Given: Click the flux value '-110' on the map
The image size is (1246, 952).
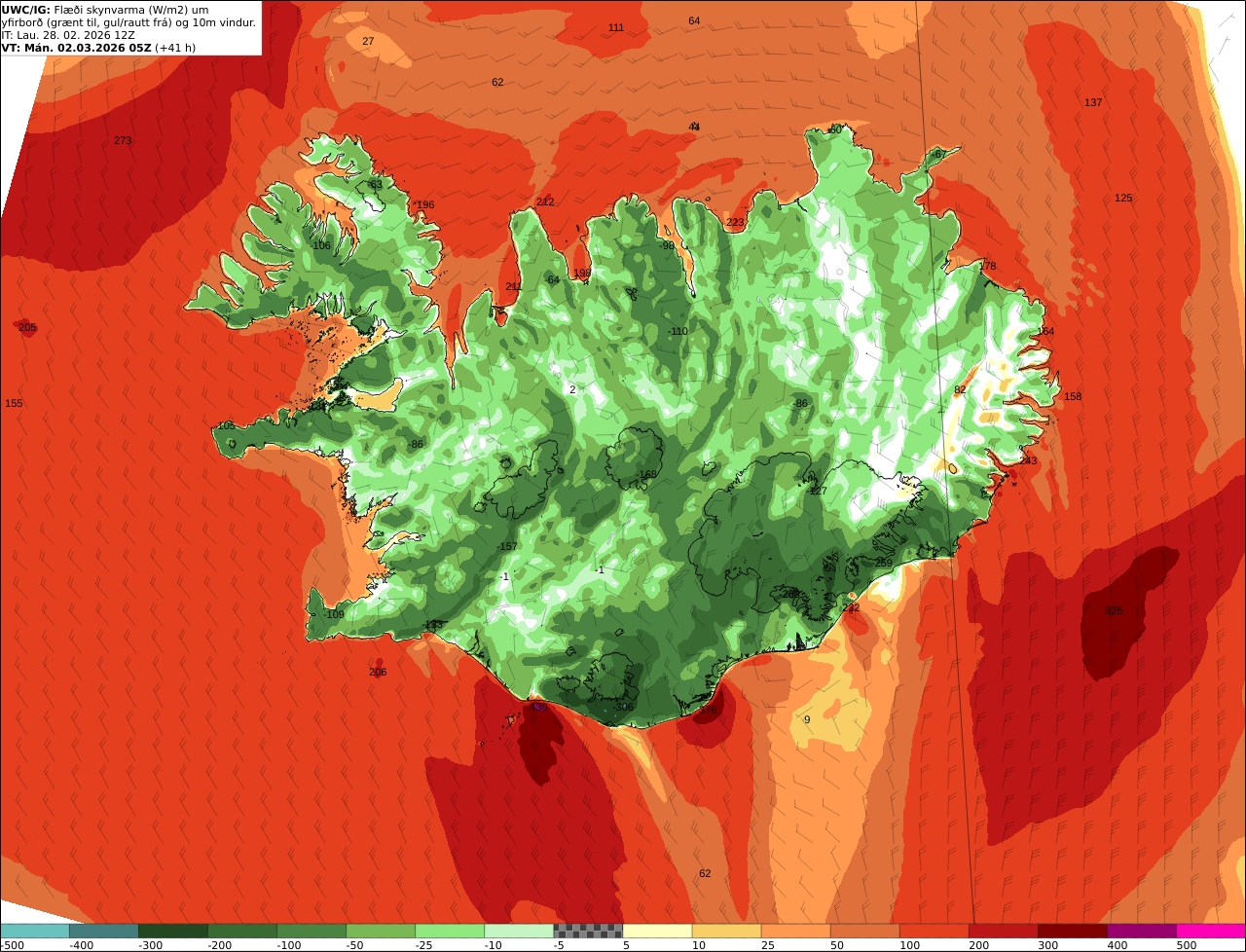Looking at the screenshot, I should click(678, 331).
